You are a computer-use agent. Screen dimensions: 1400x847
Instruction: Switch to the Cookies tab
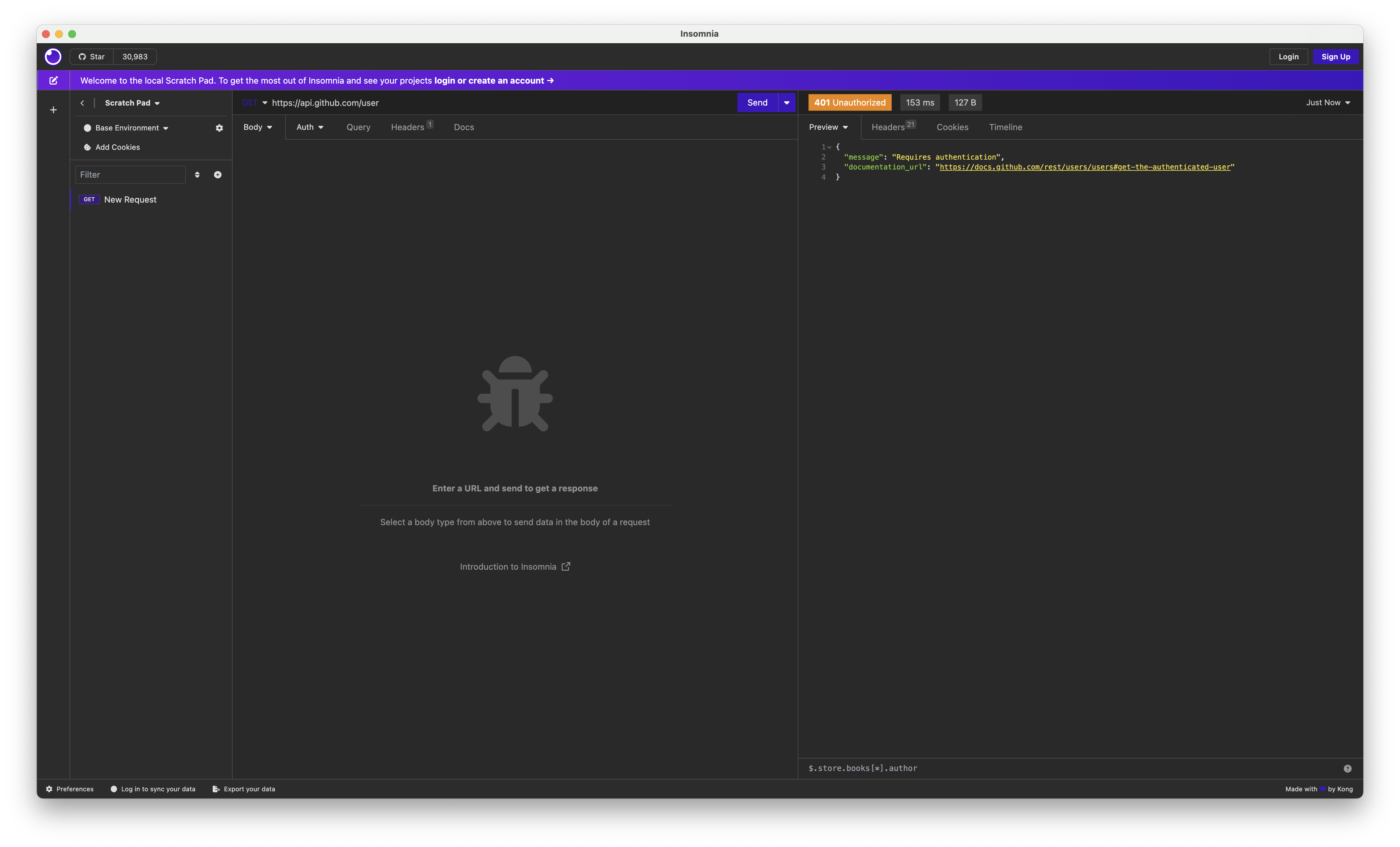pos(952,127)
